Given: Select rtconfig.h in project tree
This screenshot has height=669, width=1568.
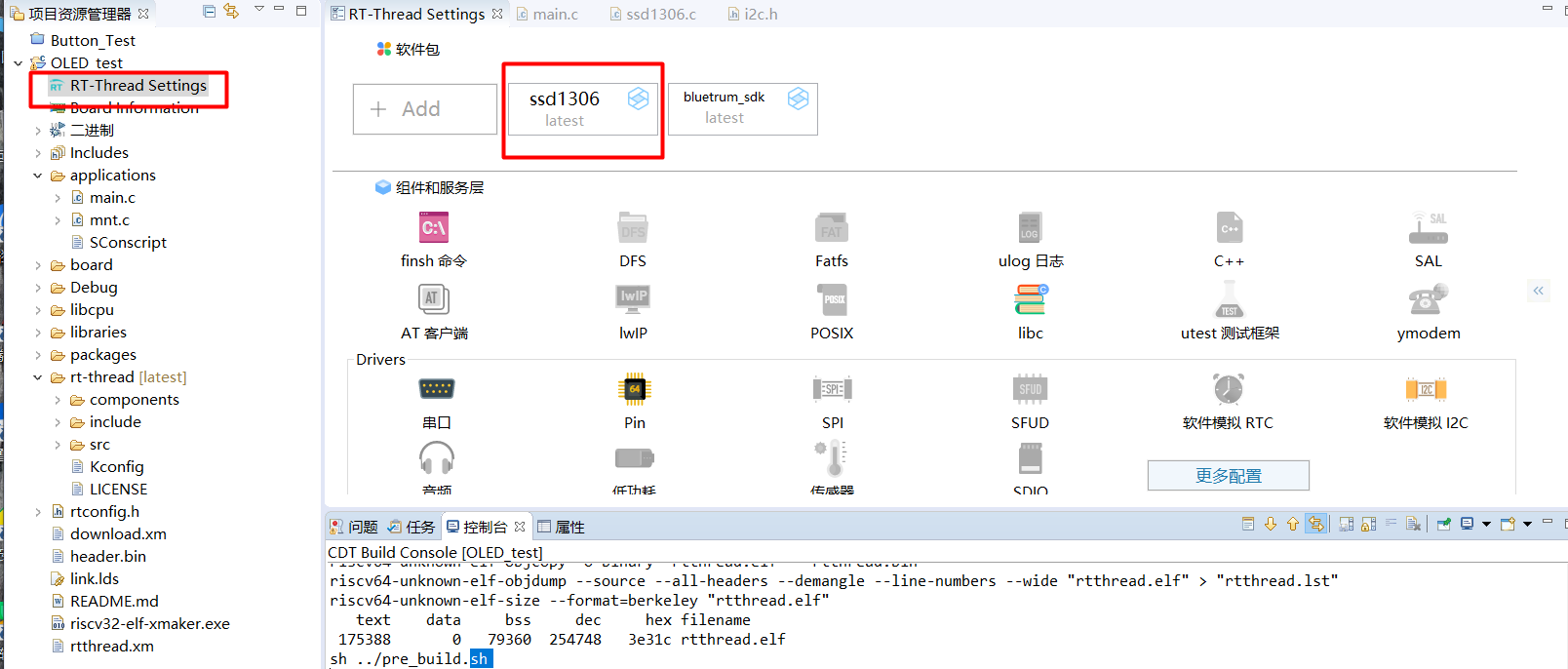Looking at the screenshot, I should tap(104, 512).
